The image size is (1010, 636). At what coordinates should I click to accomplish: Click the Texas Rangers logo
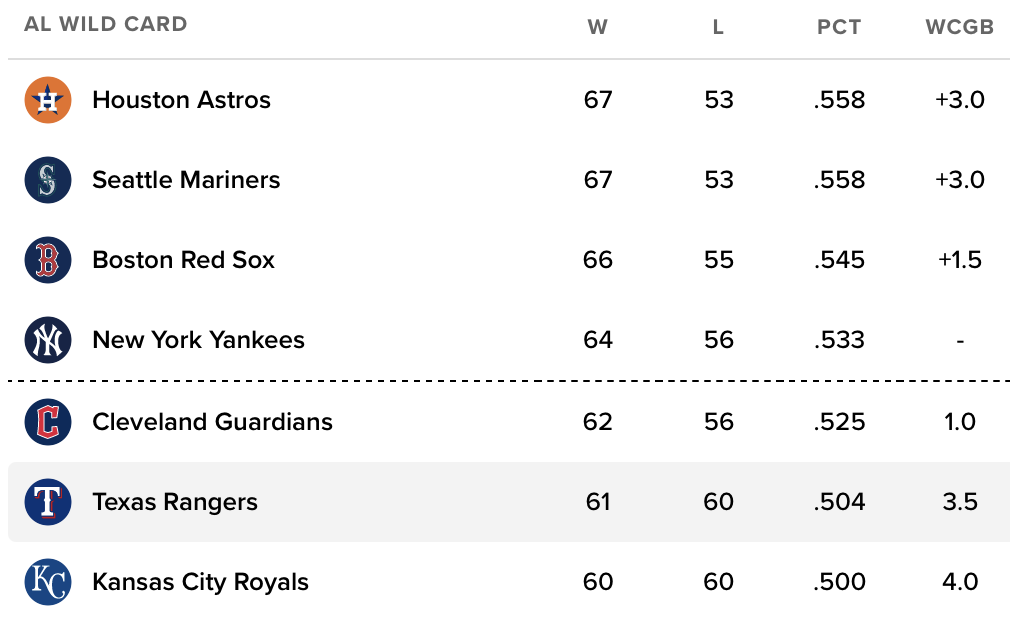coord(48,502)
